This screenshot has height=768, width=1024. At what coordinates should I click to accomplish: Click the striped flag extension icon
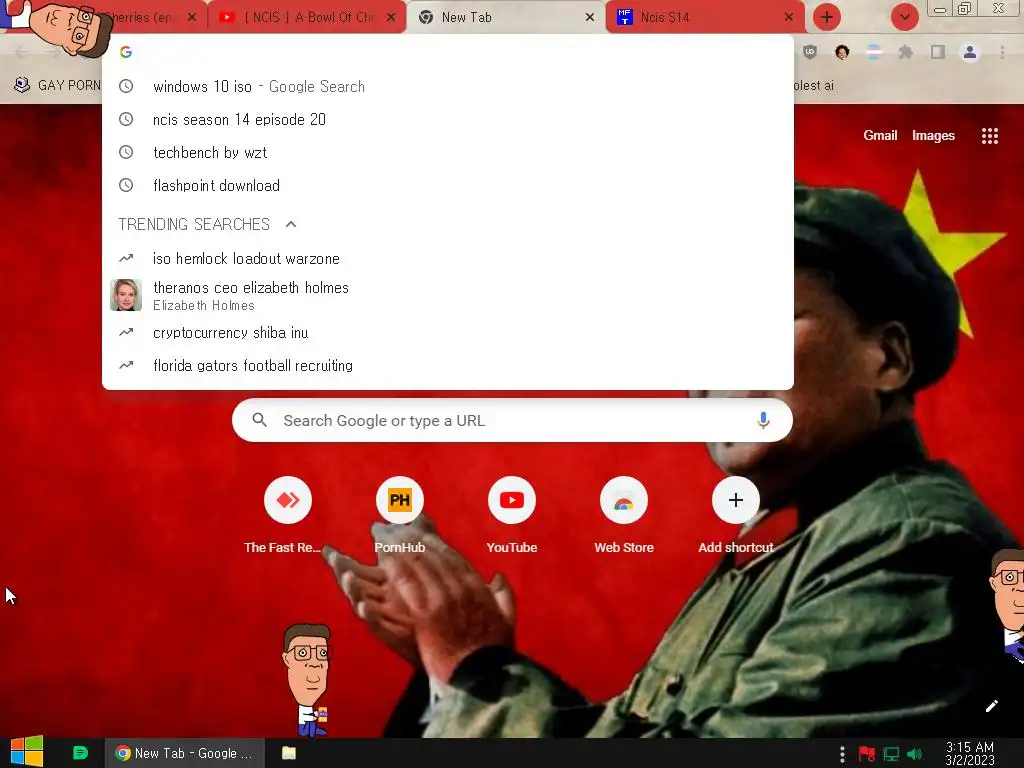[874, 52]
